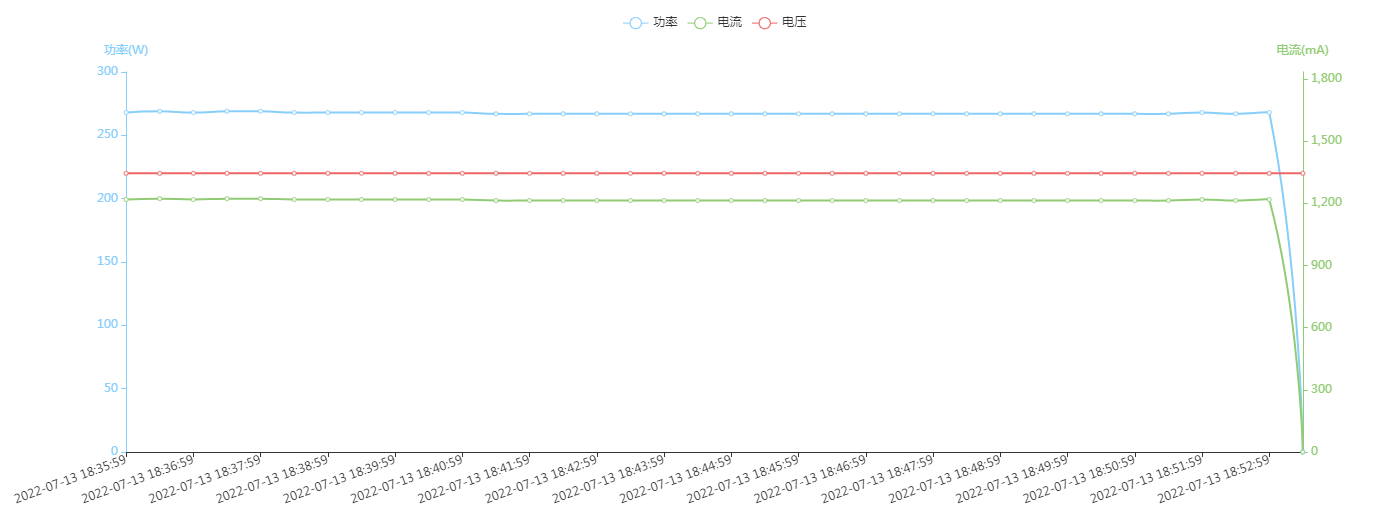Click the blue 功率 legend circle icon
Image resolution: width=1378 pixels, height=519 pixels.
click(635, 22)
